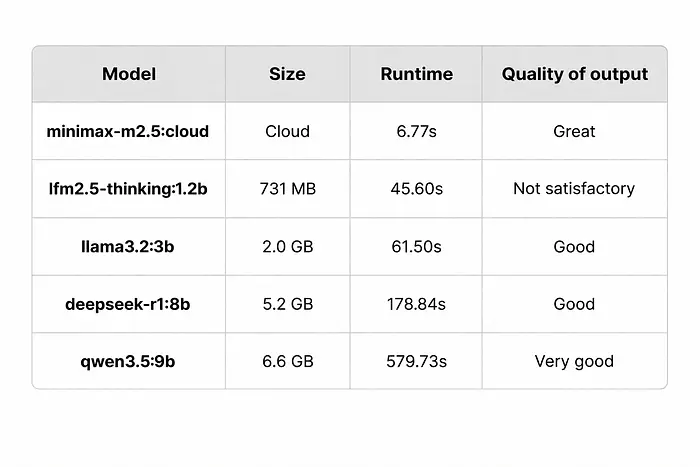Click the Quality of output header
This screenshot has height=467, width=700.
(x=574, y=74)
